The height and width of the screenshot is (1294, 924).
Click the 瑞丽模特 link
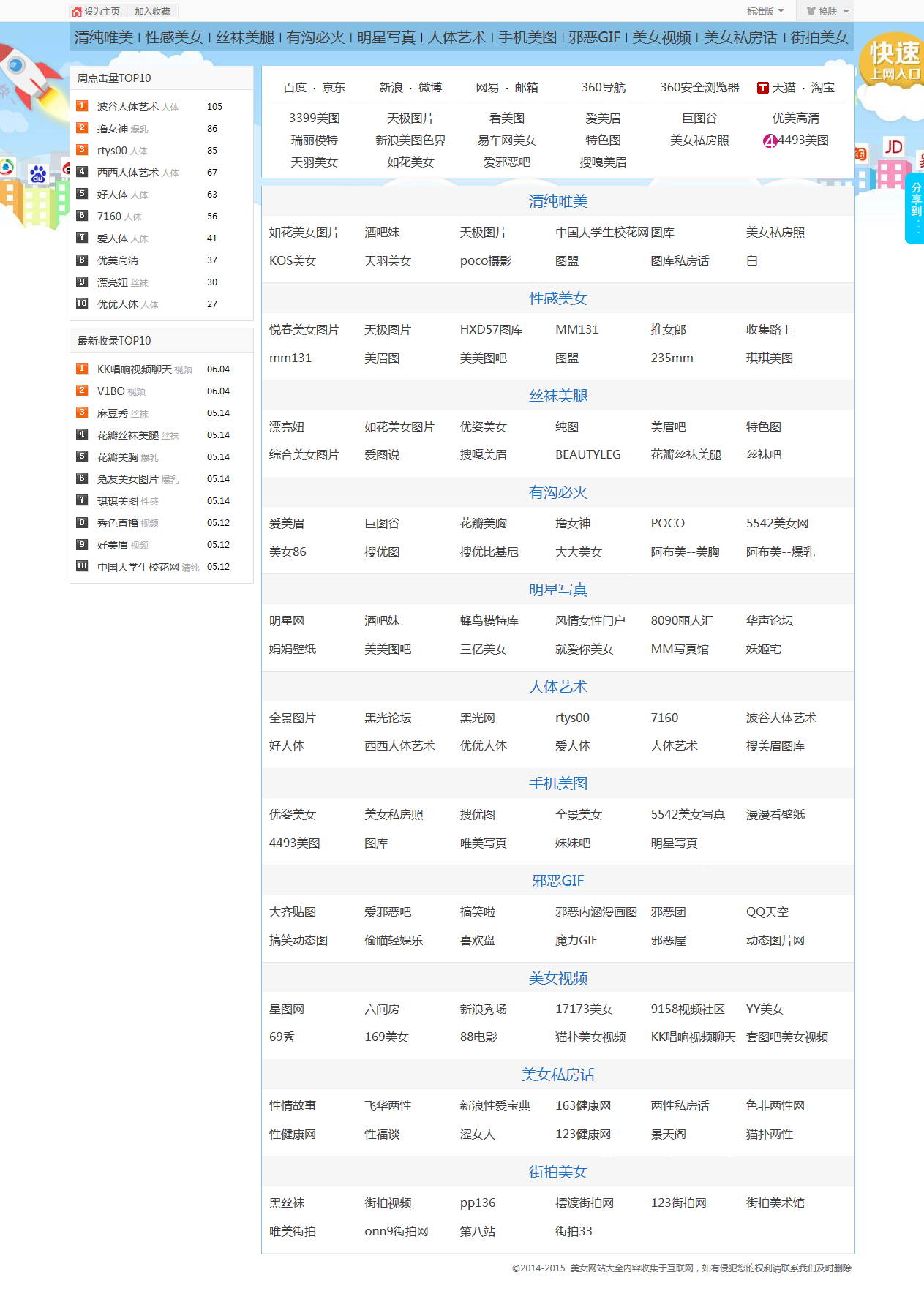click(315, 140)
